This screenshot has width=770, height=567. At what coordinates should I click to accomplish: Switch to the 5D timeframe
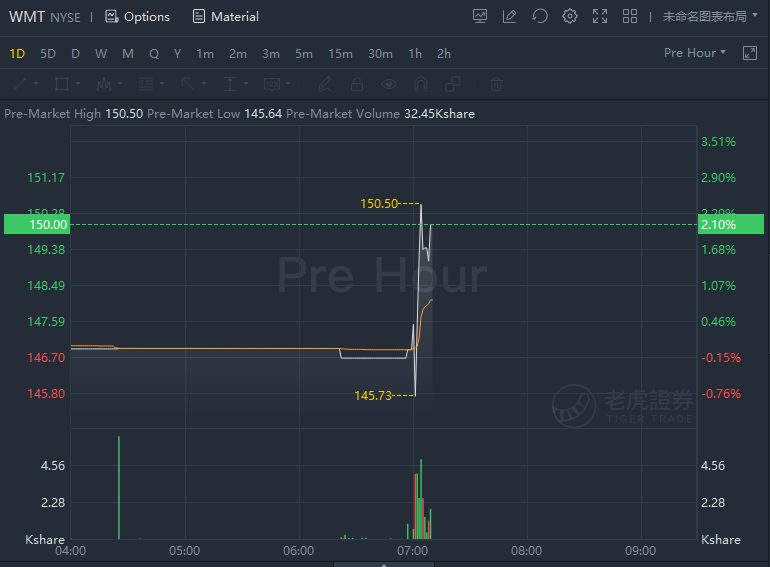pos(48,54)
